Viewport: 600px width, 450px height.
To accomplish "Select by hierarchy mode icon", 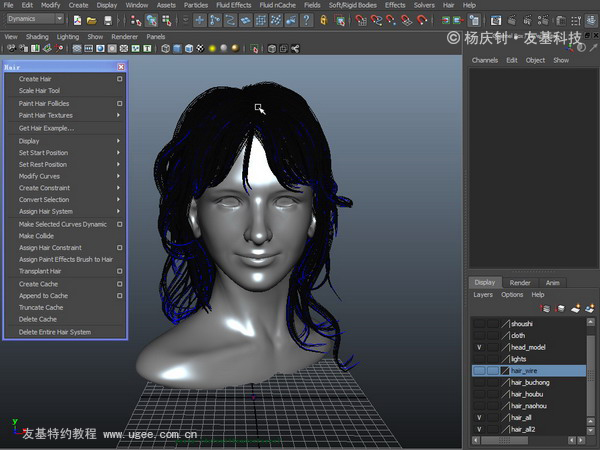I will tap(135, 20).
